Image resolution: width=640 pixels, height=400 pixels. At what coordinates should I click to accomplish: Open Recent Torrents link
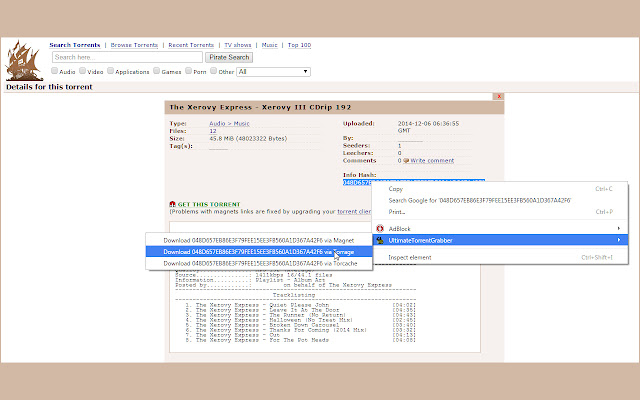coord(191,45)
